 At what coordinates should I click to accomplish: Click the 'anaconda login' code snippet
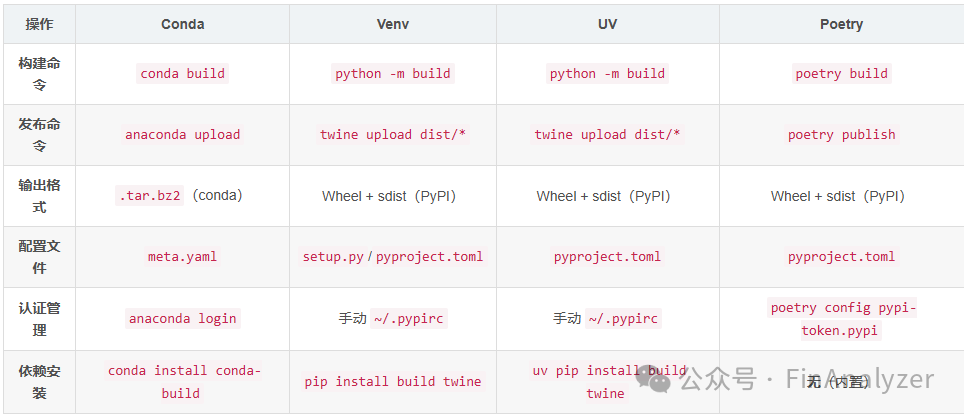[x=183, y=319]
